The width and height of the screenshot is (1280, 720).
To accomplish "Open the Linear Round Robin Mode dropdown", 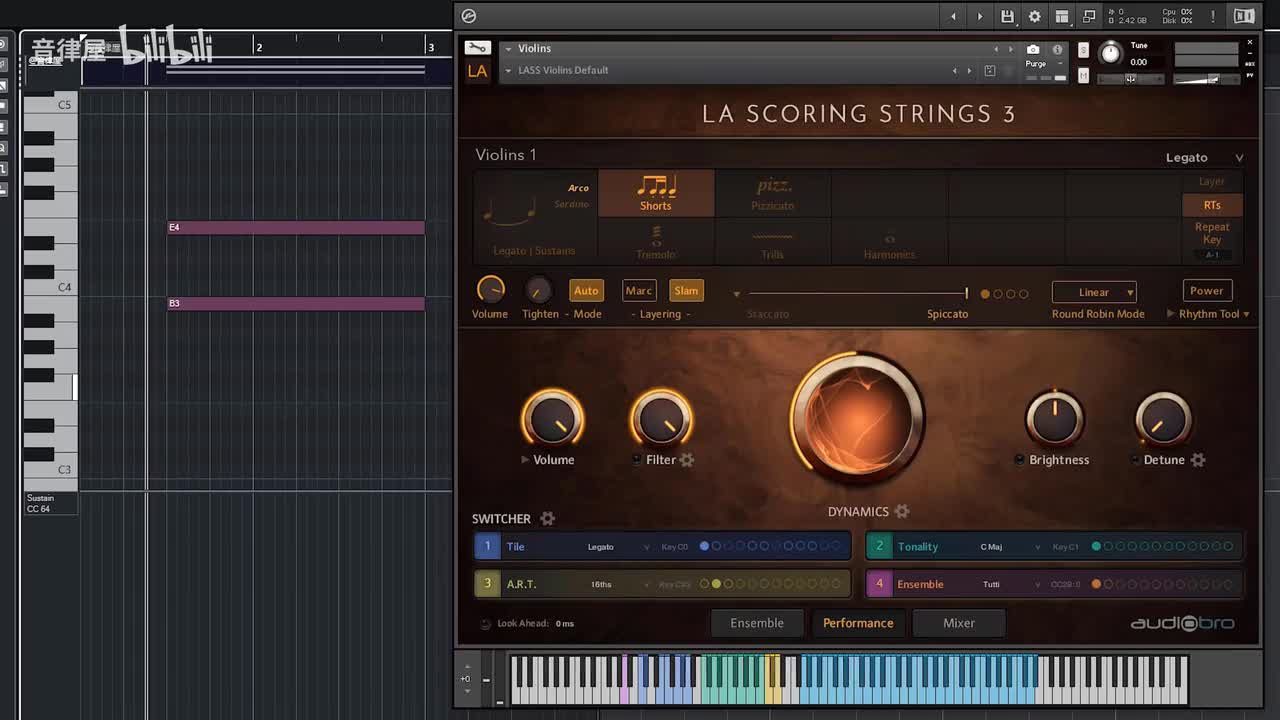I will point(1094,292).
